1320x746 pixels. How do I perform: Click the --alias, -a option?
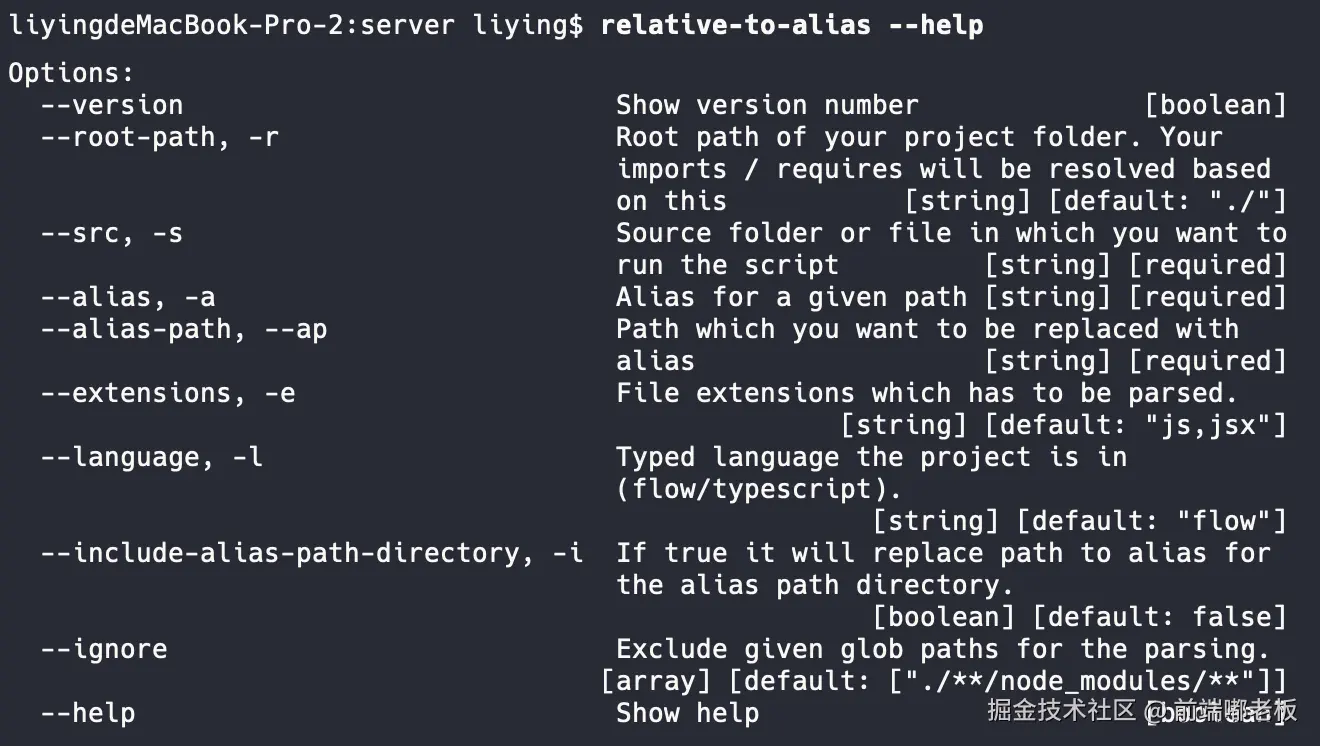click(x=127, y=297)
